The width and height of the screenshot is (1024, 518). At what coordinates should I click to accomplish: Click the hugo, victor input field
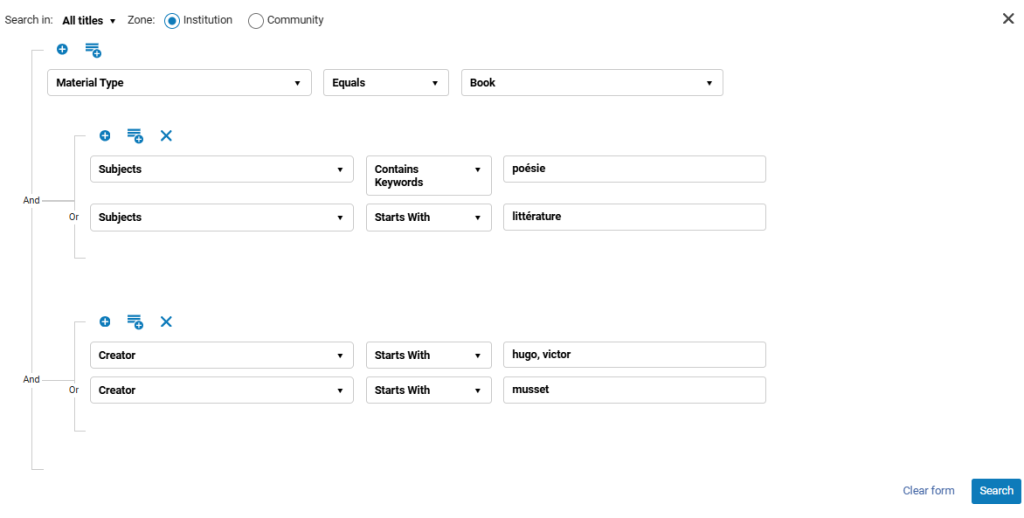tap(634, 355)
